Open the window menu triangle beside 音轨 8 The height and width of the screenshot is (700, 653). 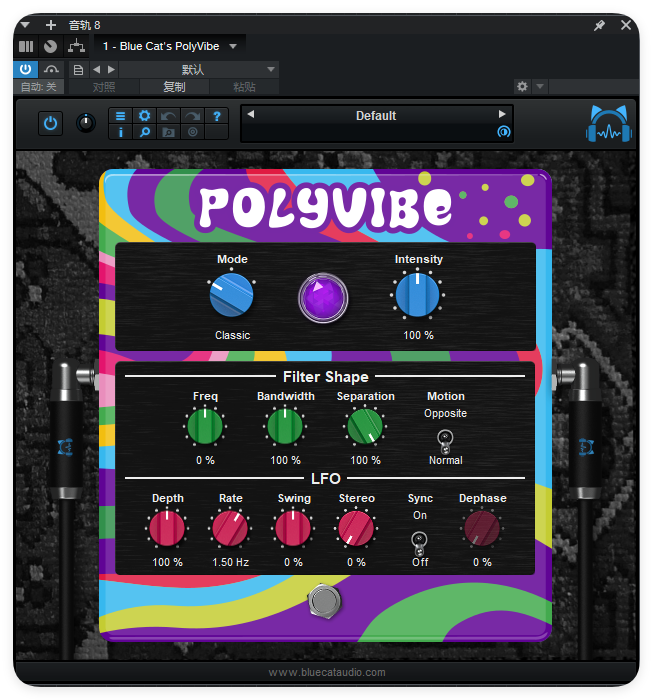point(25,25)
